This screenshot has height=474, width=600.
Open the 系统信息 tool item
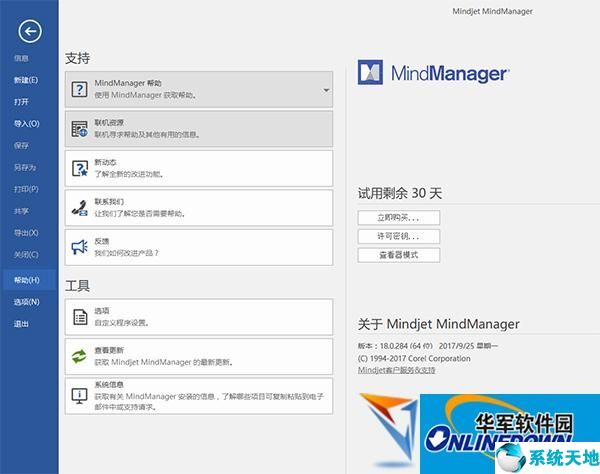(x=199, y=396)
